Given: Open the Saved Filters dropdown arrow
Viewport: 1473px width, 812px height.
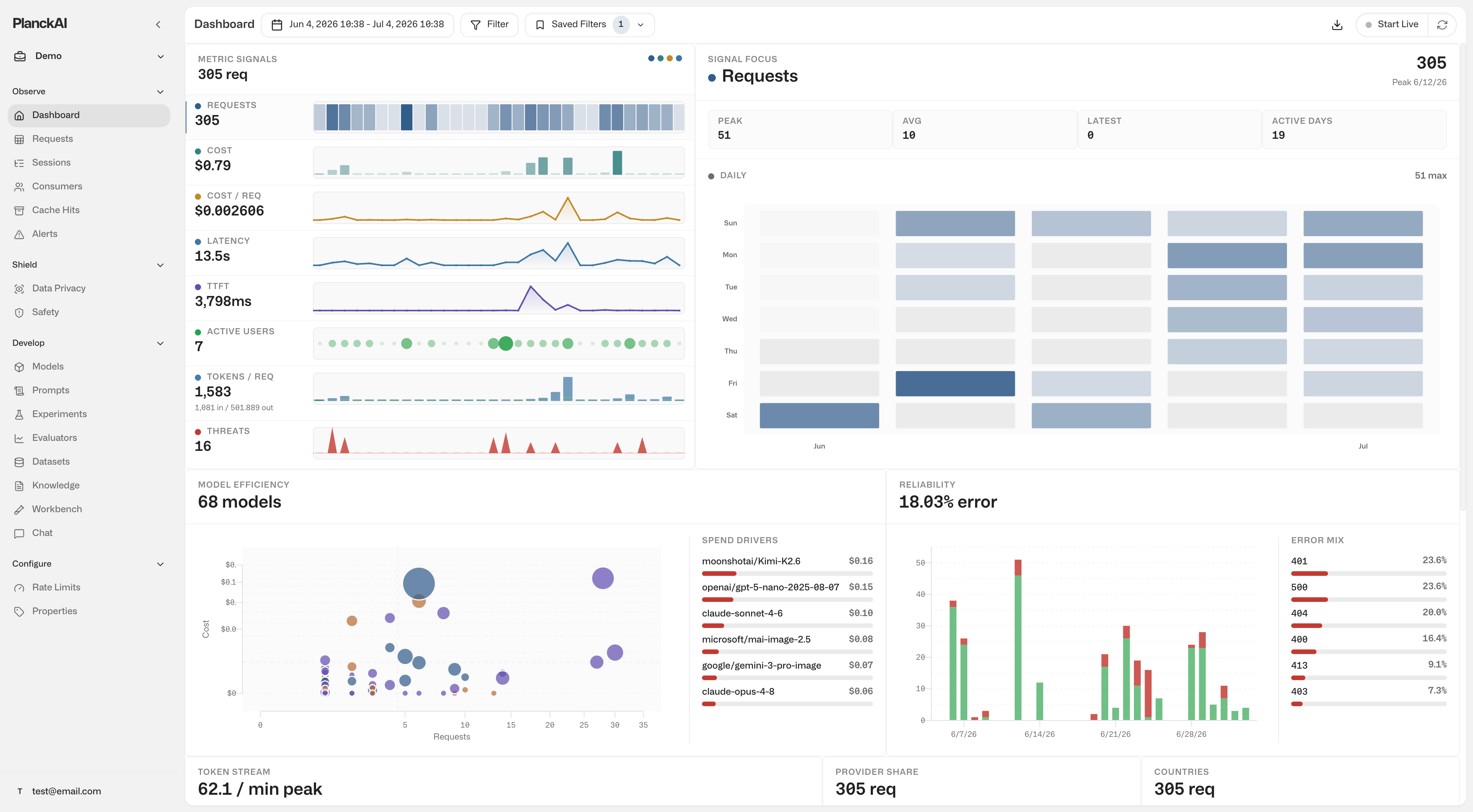Looking at the screenshot, I should [641, 25].
